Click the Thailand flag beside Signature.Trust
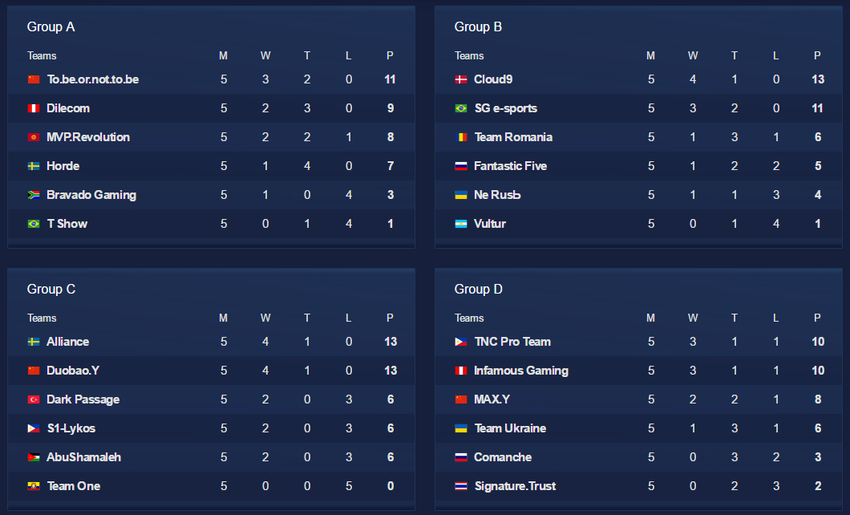Image resolution: width=850 pixels, height=515 pixels. pyautogui.click(x=461, y=486)
